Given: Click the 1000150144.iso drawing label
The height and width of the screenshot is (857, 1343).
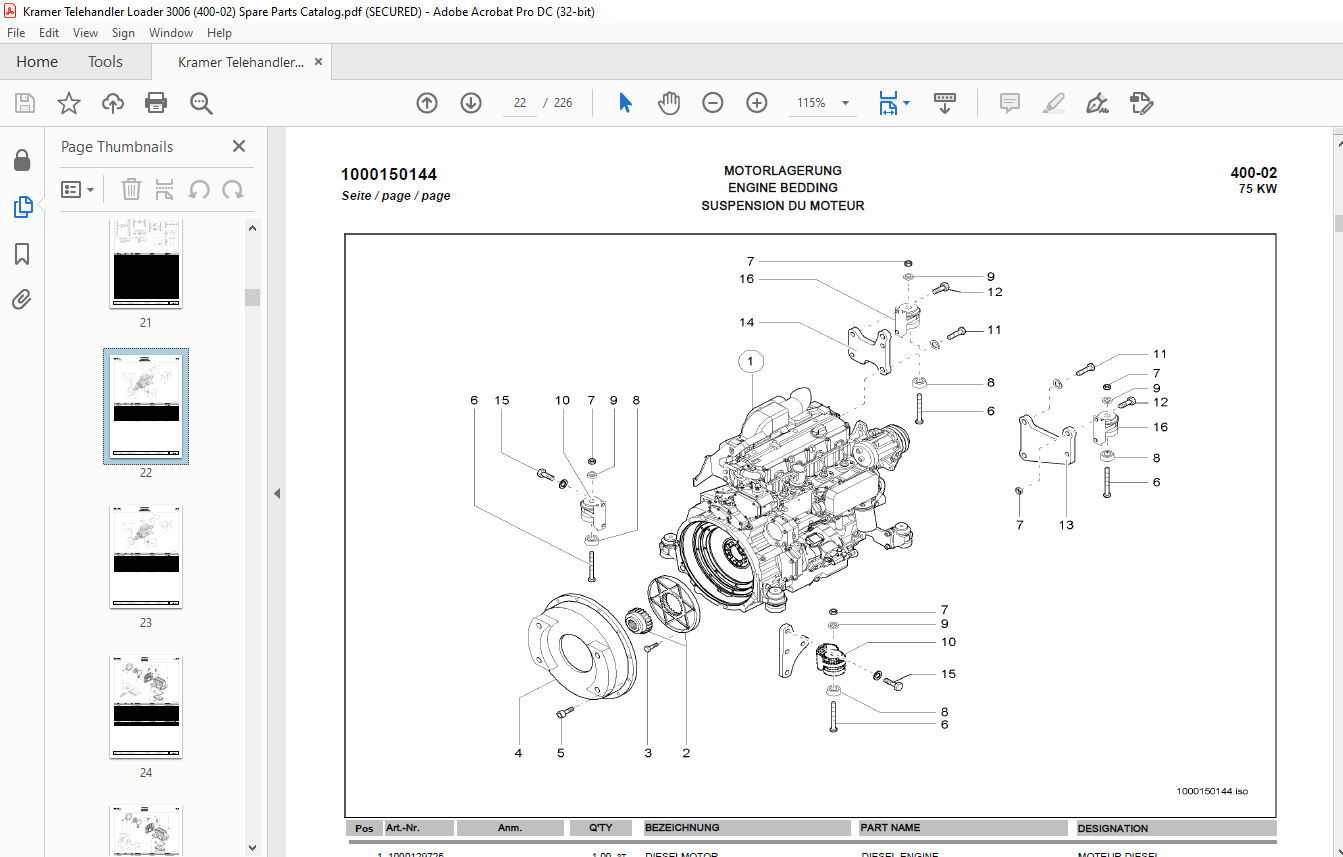Looking at the screenshot, I should coord(1212,791).
